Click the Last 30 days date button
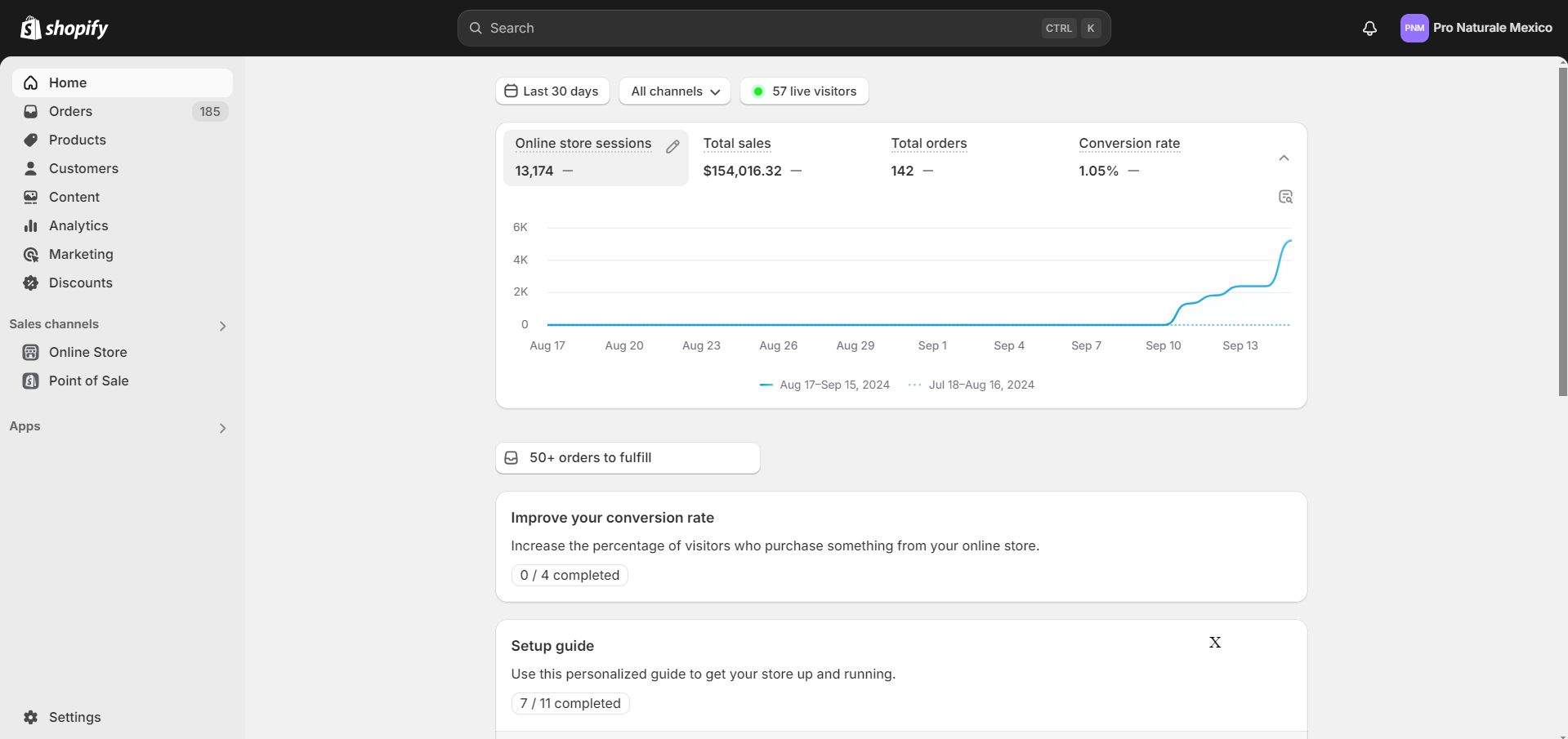 coord(552,91)
